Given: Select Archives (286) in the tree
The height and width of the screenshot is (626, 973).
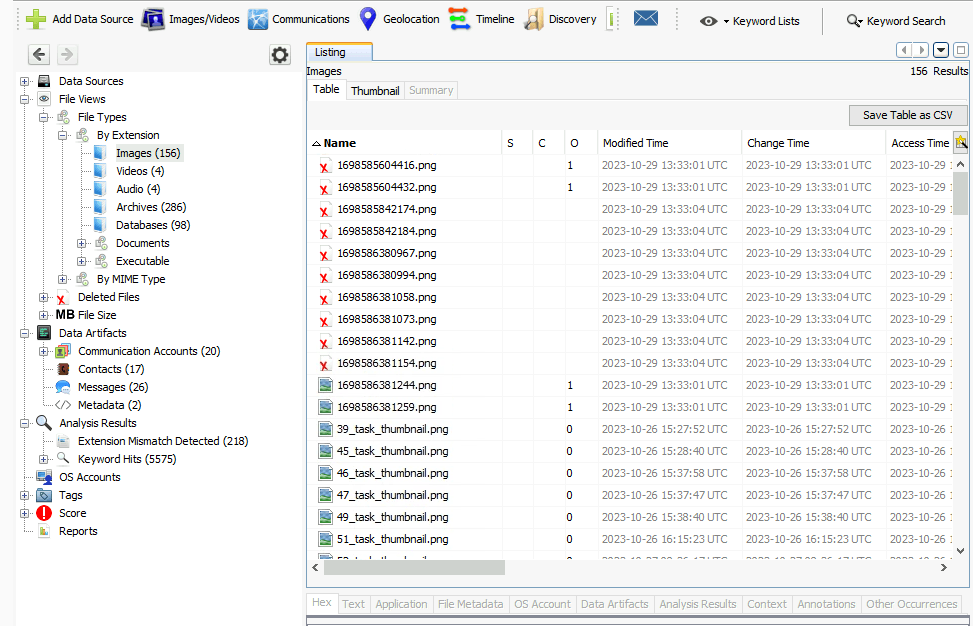Looking at the screenshot, I should [151, 207].
